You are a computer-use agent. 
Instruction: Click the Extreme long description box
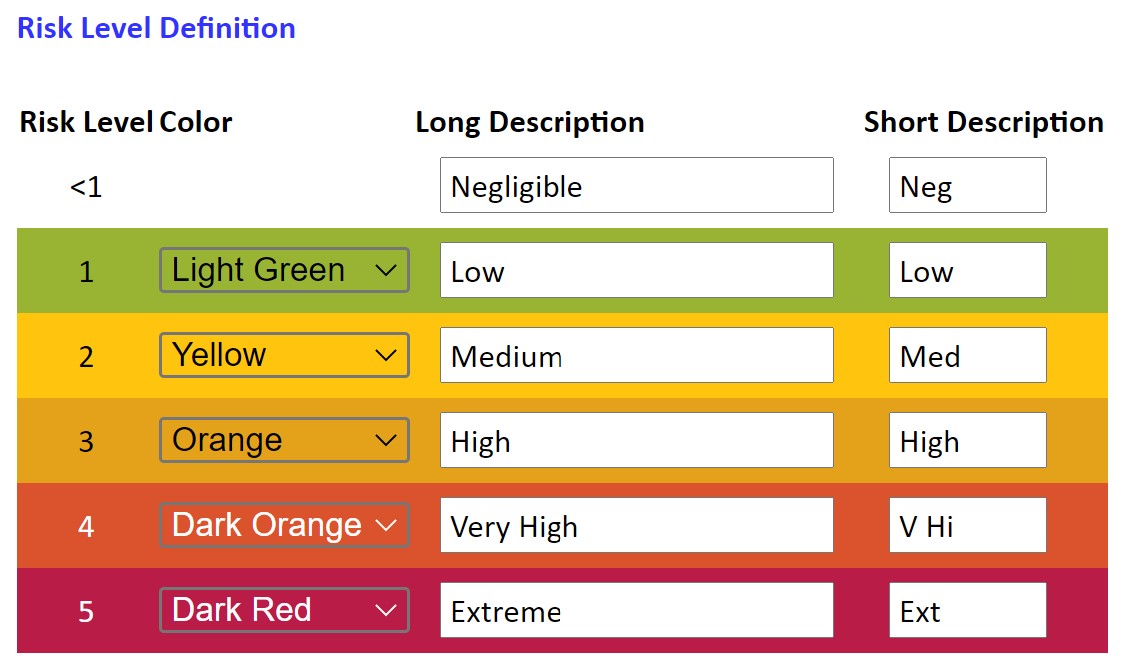[x=636, y=610]
